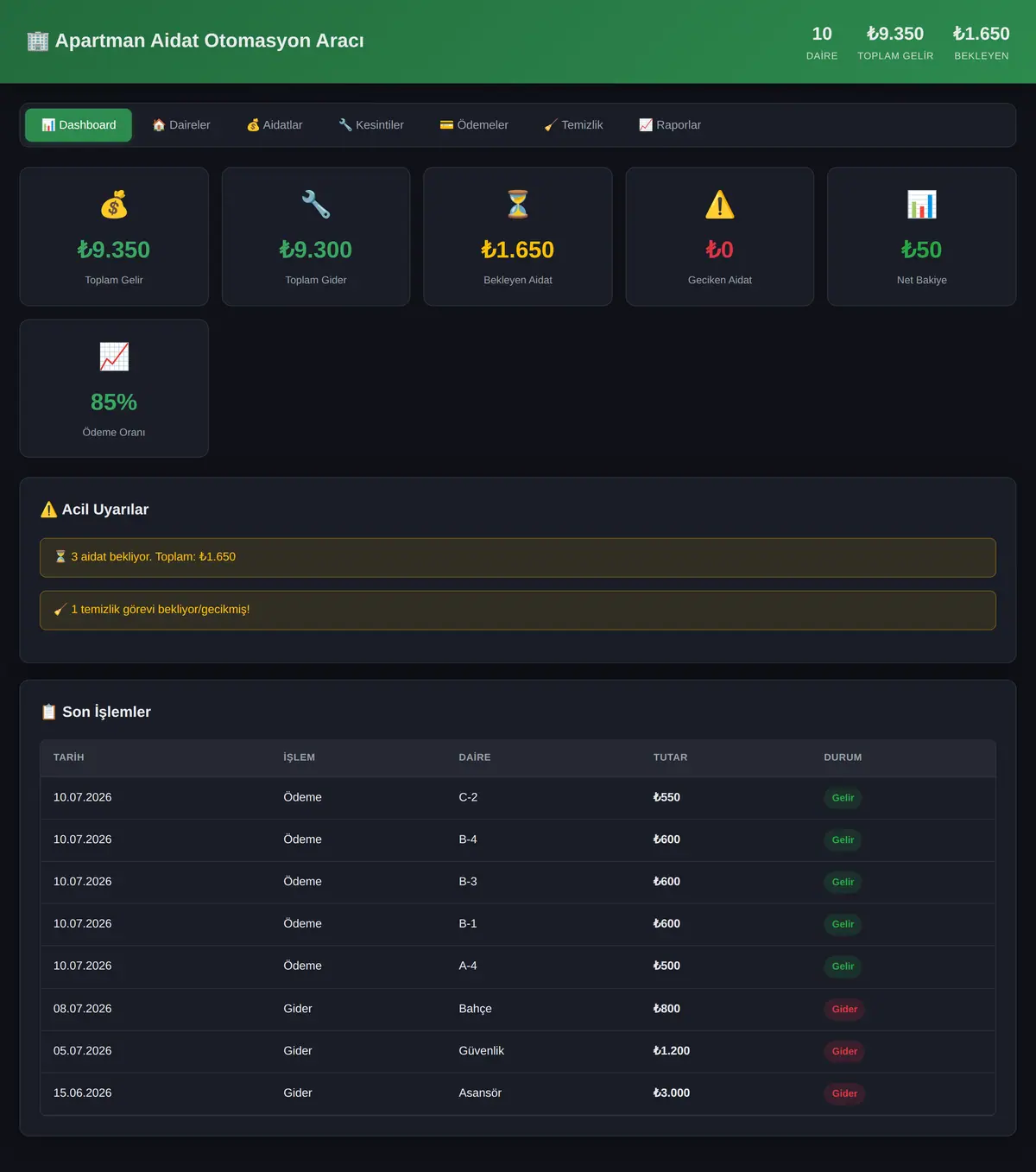Click the ₺1.650 BEKLEYEN stat in the header
This screenshot has height=1172, width=1036.
pyautogui.click(x=982, y=42)
